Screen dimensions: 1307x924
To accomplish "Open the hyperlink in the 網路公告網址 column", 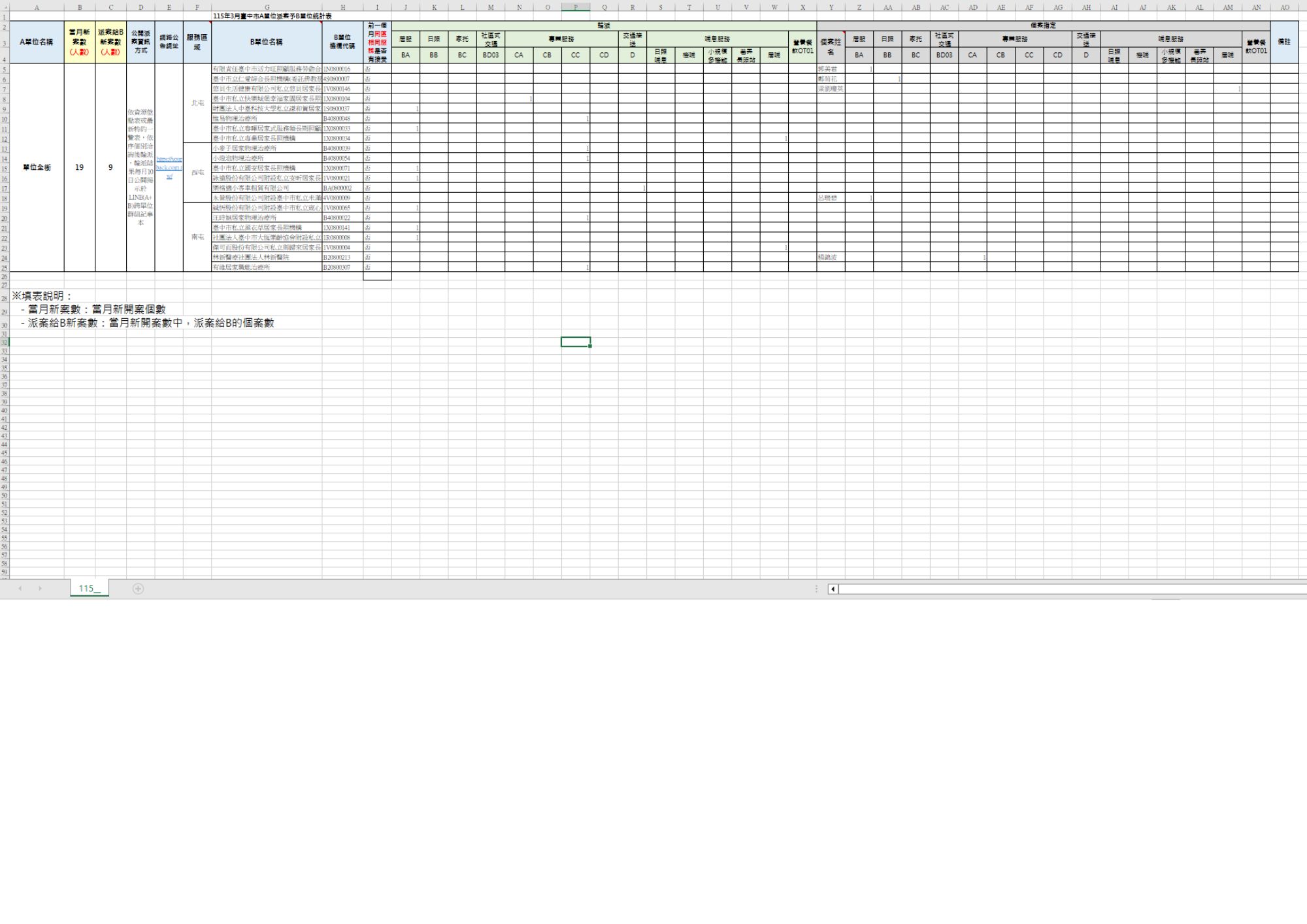I will 169,168.
